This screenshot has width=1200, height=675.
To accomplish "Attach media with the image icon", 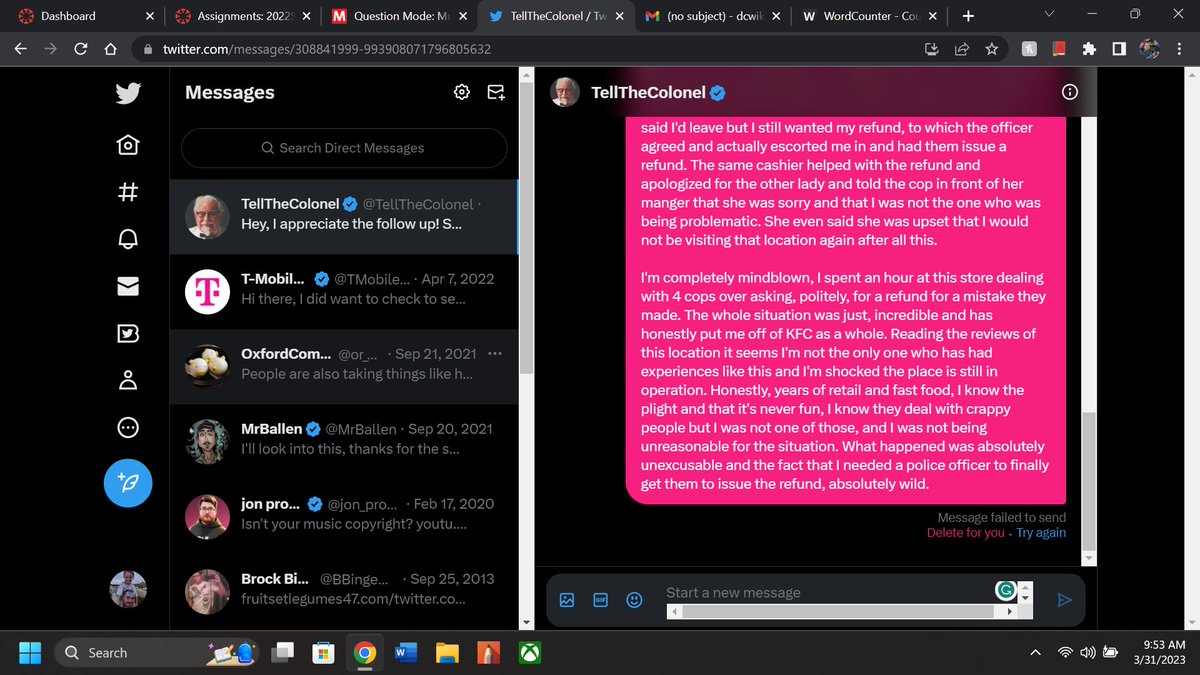I will tap(567, 600).
